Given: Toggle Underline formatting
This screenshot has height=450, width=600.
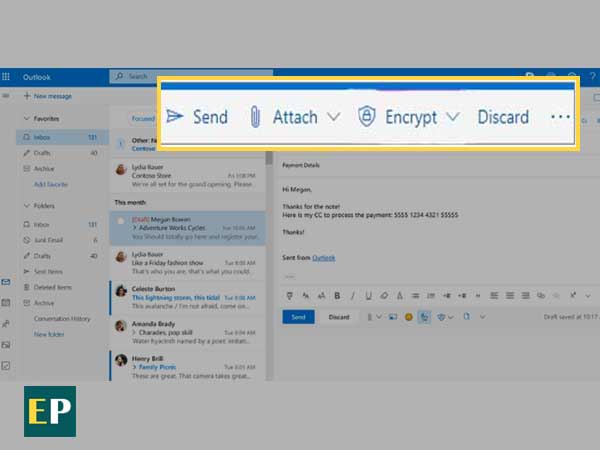Looking at the screenshot, I should click(x=368, y=295).
